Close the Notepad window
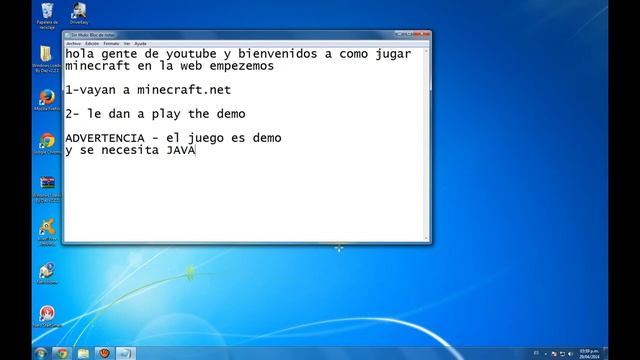The width and height of the screenshot is (640, 360). point(421,34)
